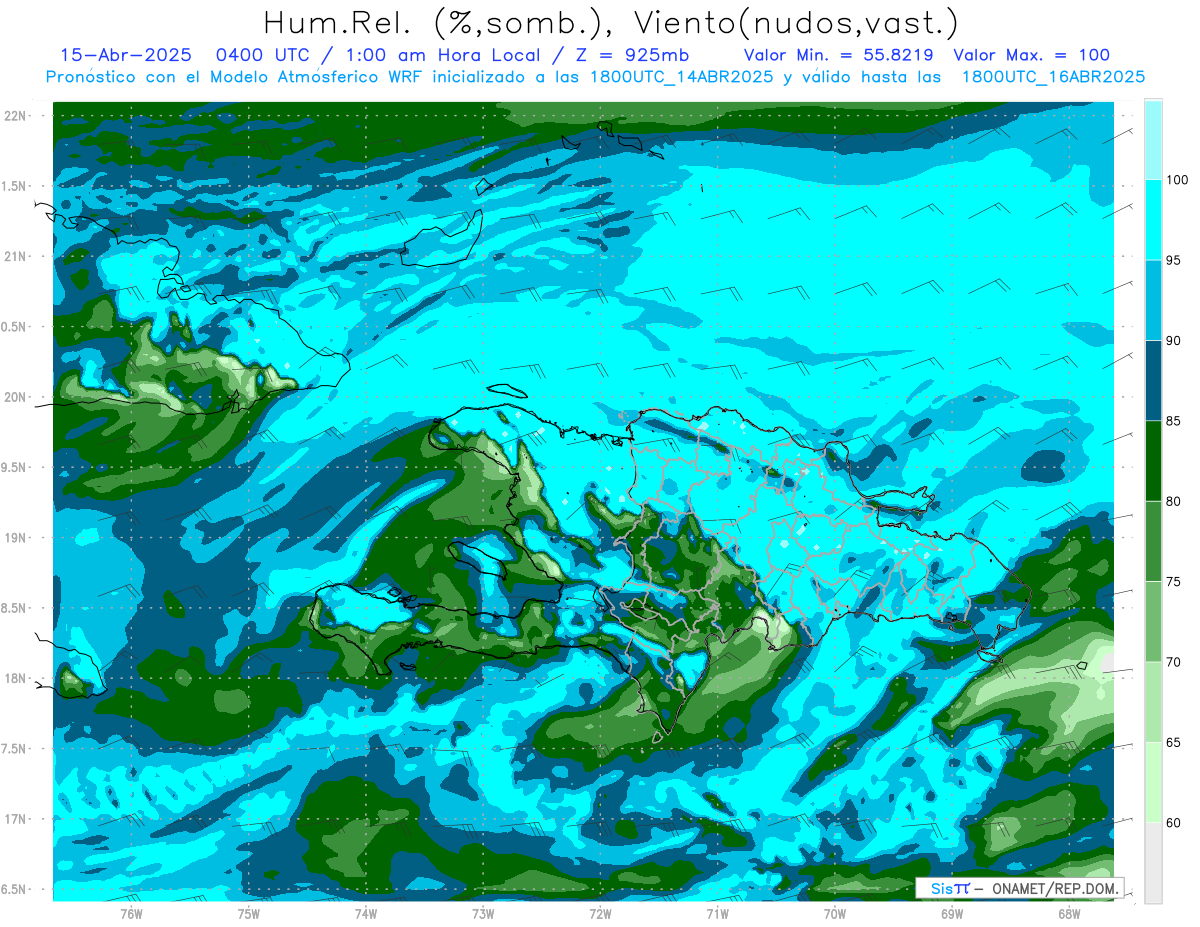The width and height of the screenshot is (1200, 927).
Task: Click the '19N' latitude label
Action: [x=15, y=538]
